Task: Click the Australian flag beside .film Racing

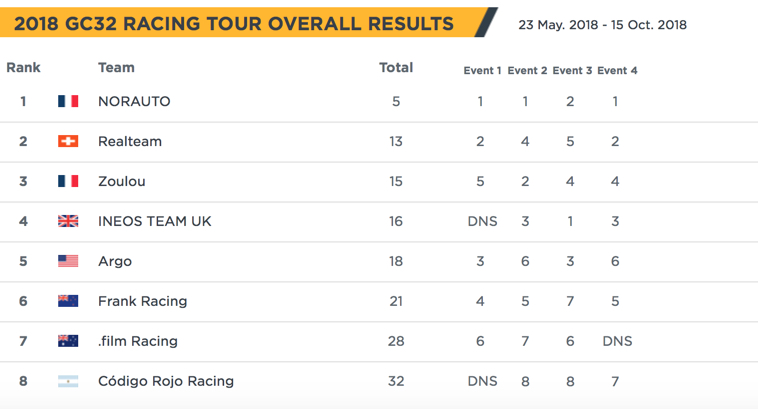Action: 68,341
